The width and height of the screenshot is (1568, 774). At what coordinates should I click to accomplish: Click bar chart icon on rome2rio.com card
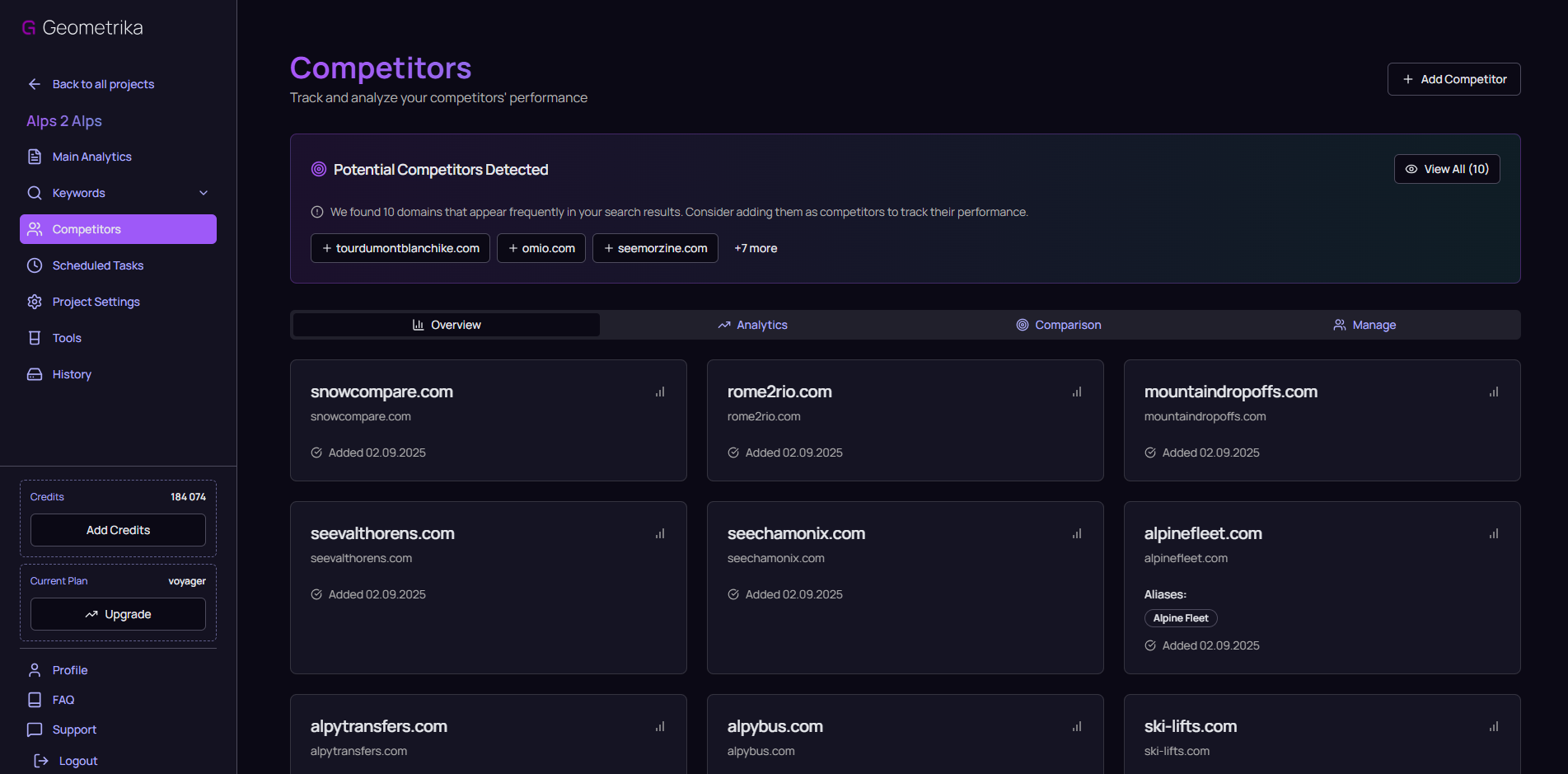(1077, 392)
